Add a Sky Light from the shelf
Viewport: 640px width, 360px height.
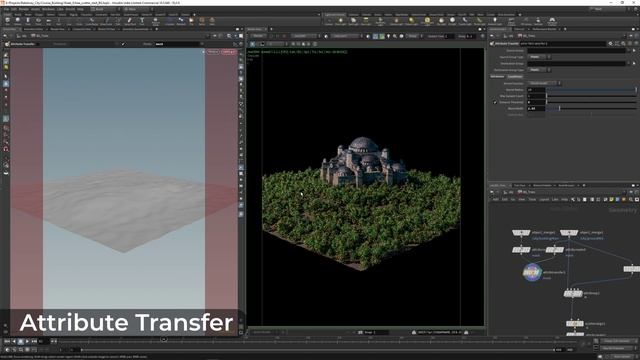click(441, 20)
